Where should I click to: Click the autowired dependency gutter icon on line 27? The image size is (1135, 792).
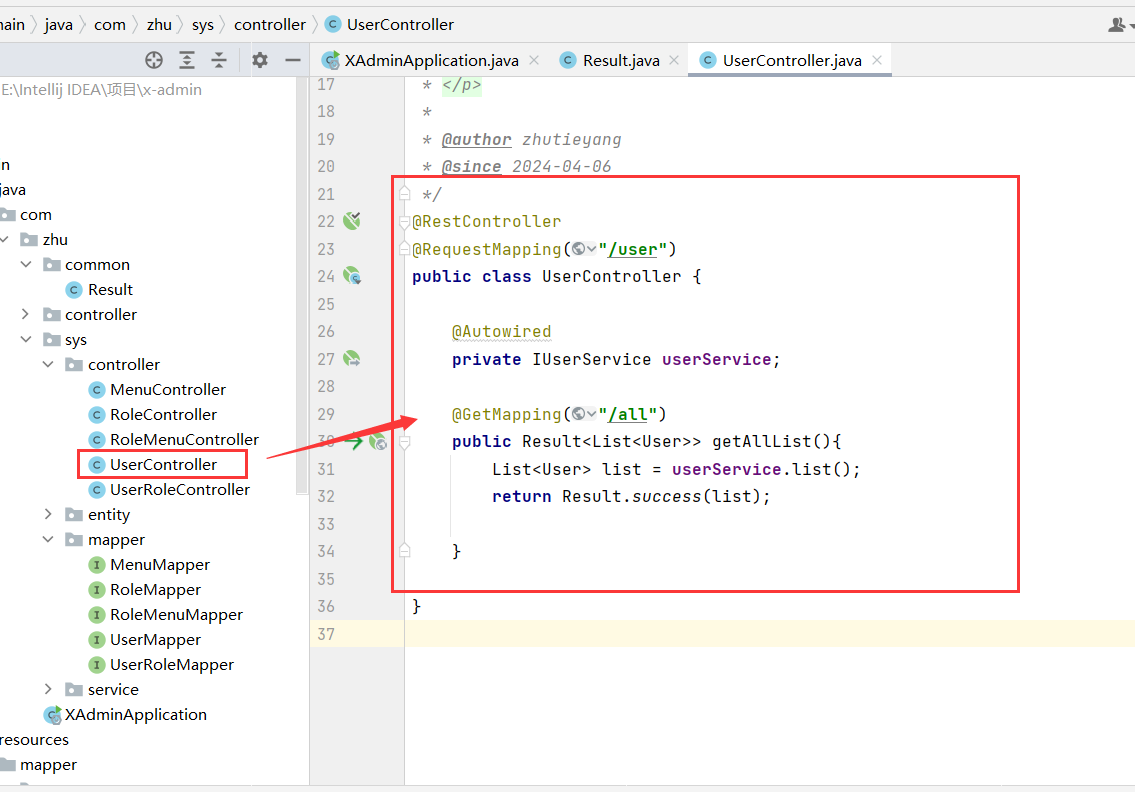[x=352, y=359]
